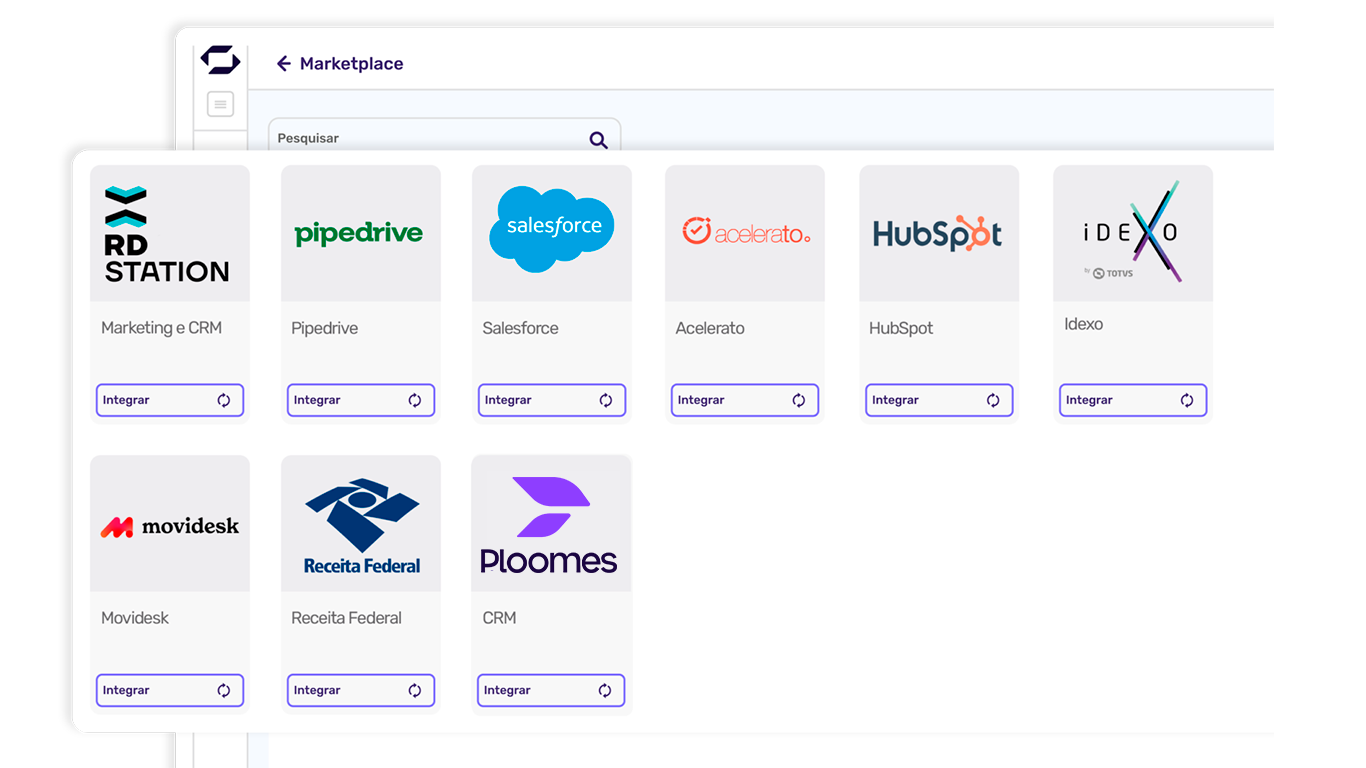Image resolution: width=1366 pixels, height=768 pixels.
Task: Open the Movidesk logo thumbnail
Action: click(170, 523)
